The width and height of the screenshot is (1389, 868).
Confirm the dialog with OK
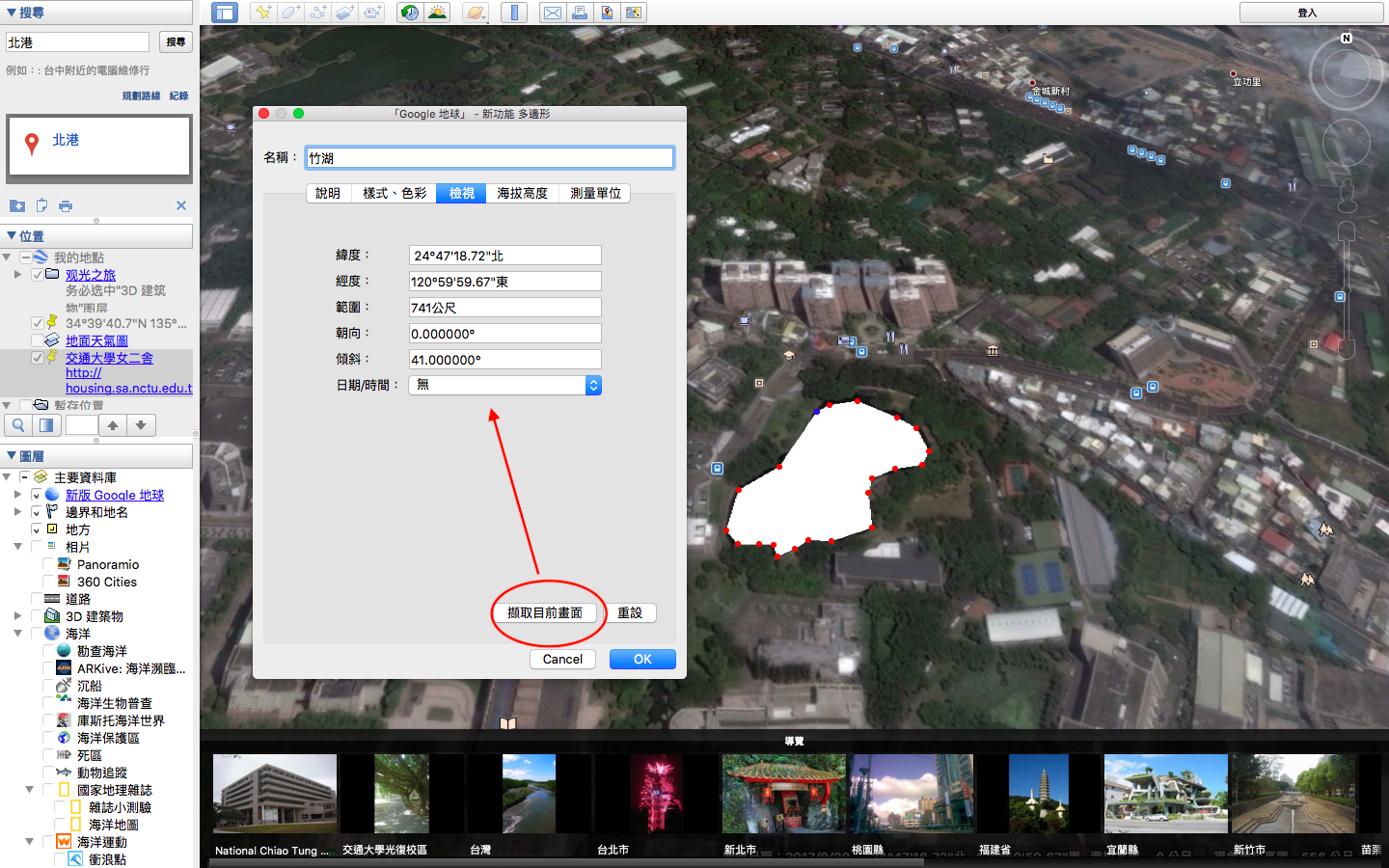click(642, 660)
